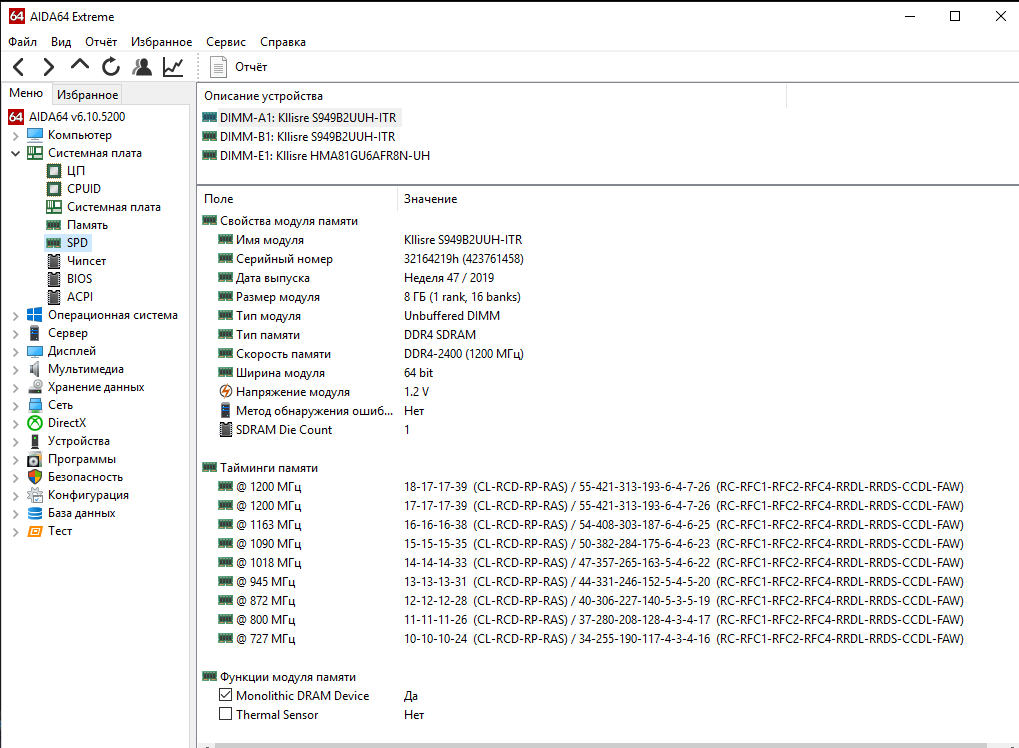Select DIMM-E1: Kllisre HMA81GU6AFR8N-UH device
Image resolution: width=1019 pixels, height=748 pixels.
click(316, 156)
